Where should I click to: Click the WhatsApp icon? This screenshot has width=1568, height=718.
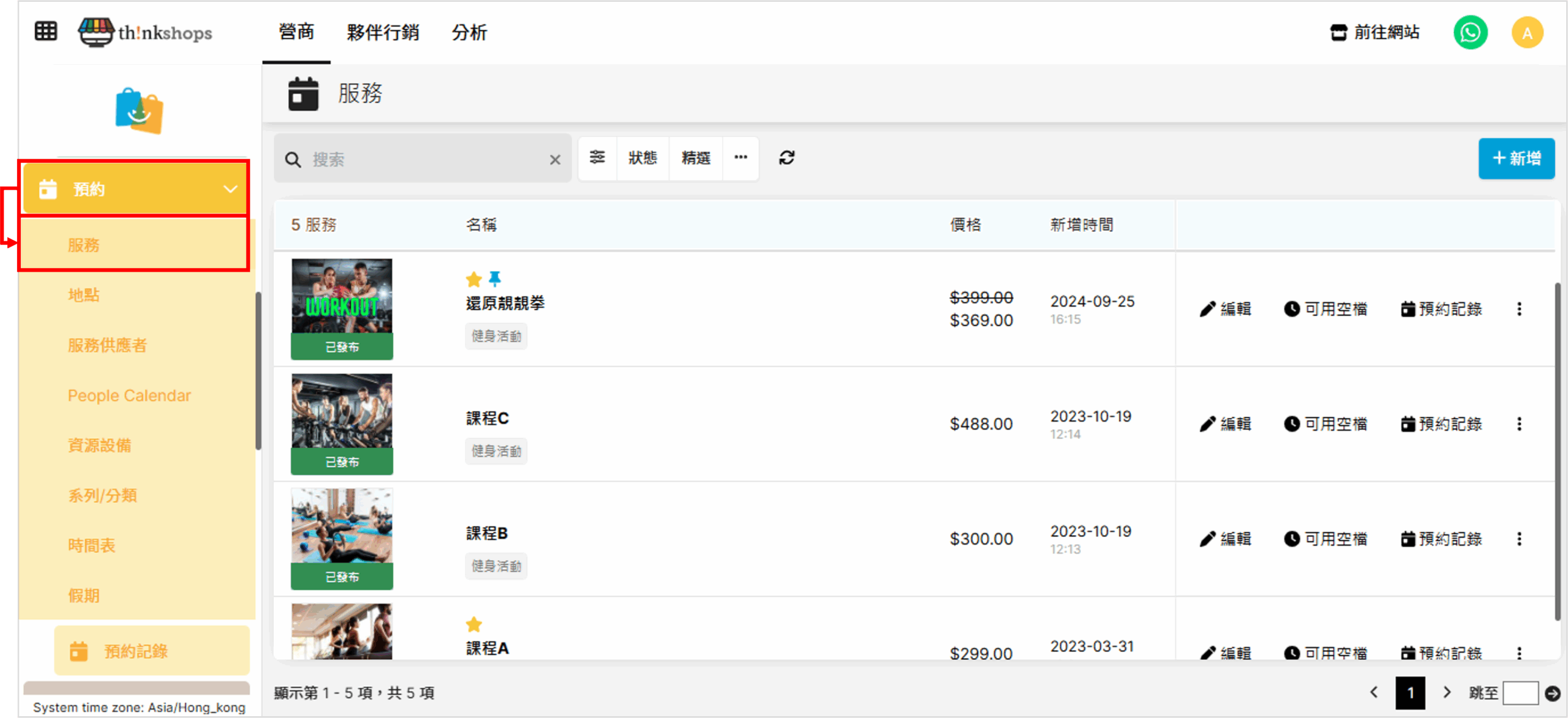click(1470, 32)
